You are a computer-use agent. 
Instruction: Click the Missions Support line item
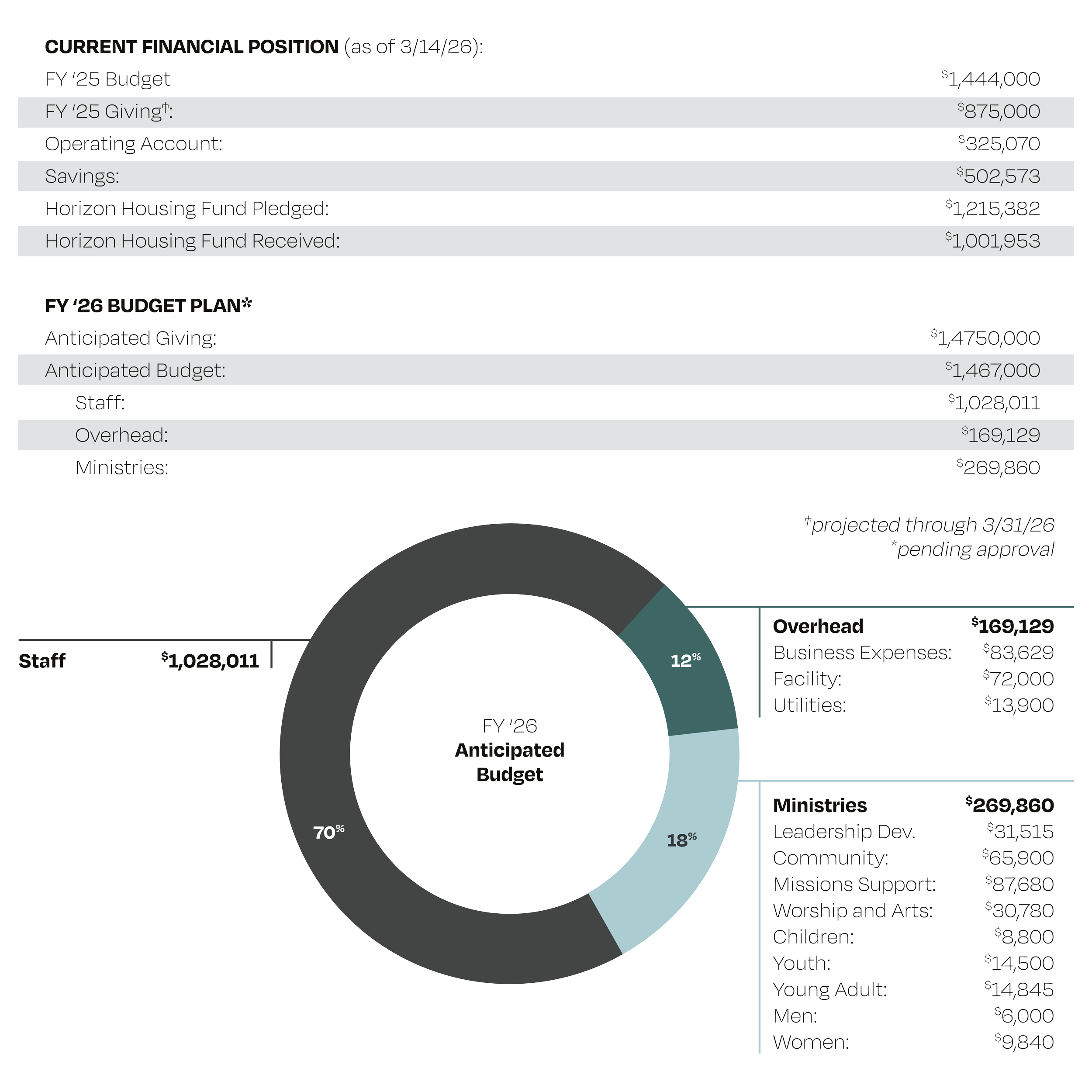coord(854,885)
